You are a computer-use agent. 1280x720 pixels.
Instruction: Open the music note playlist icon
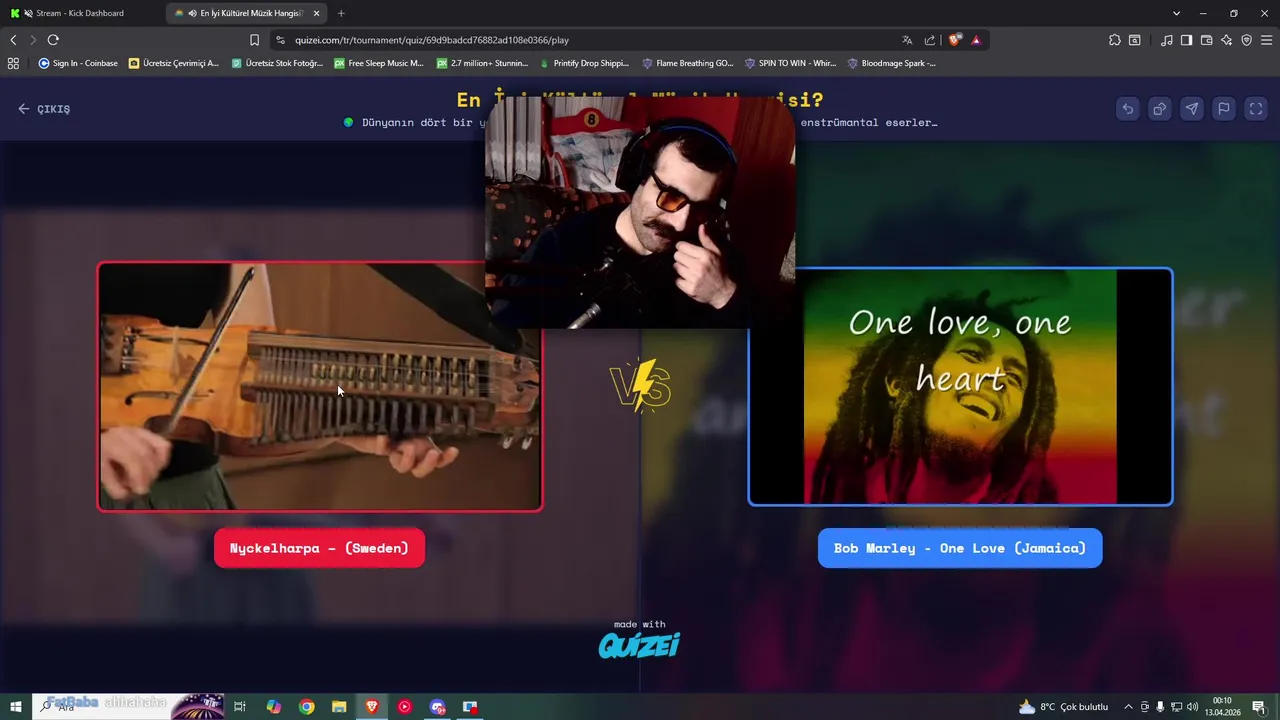[x=1167, y=40]
